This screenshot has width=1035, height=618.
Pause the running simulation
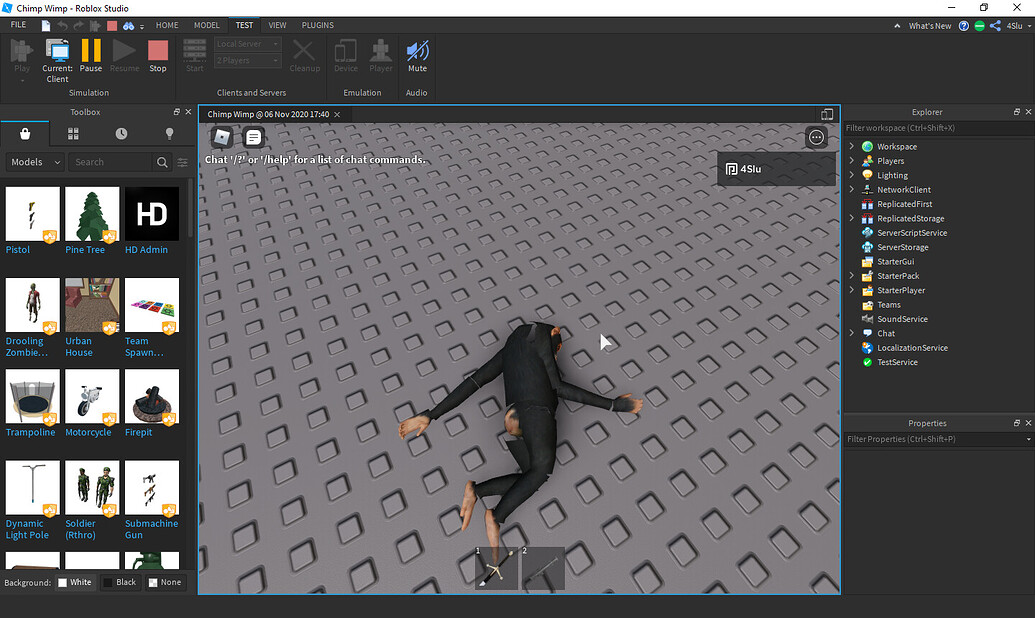coord(91,55)
